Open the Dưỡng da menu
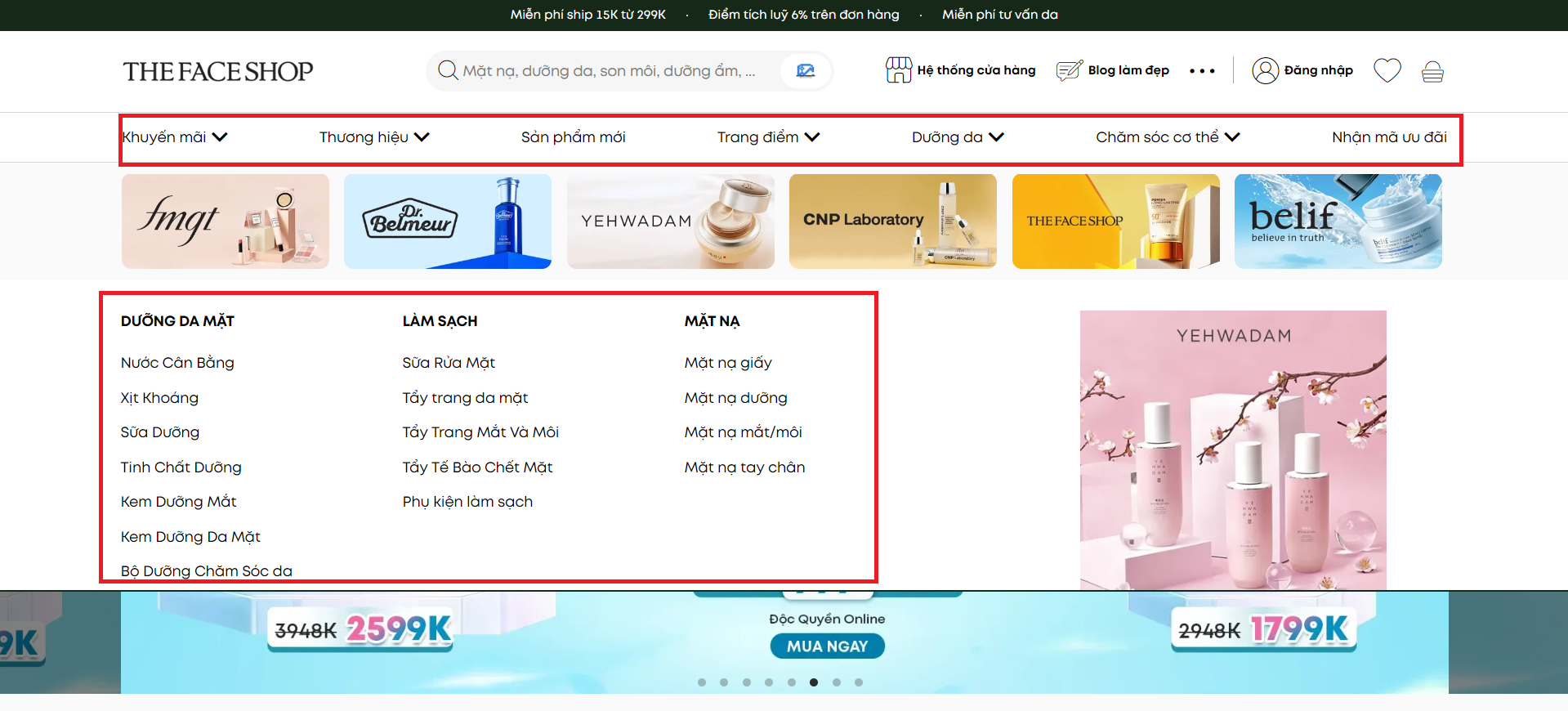The width and height of the screenshot is (1568, 711). tap(947, 137)
